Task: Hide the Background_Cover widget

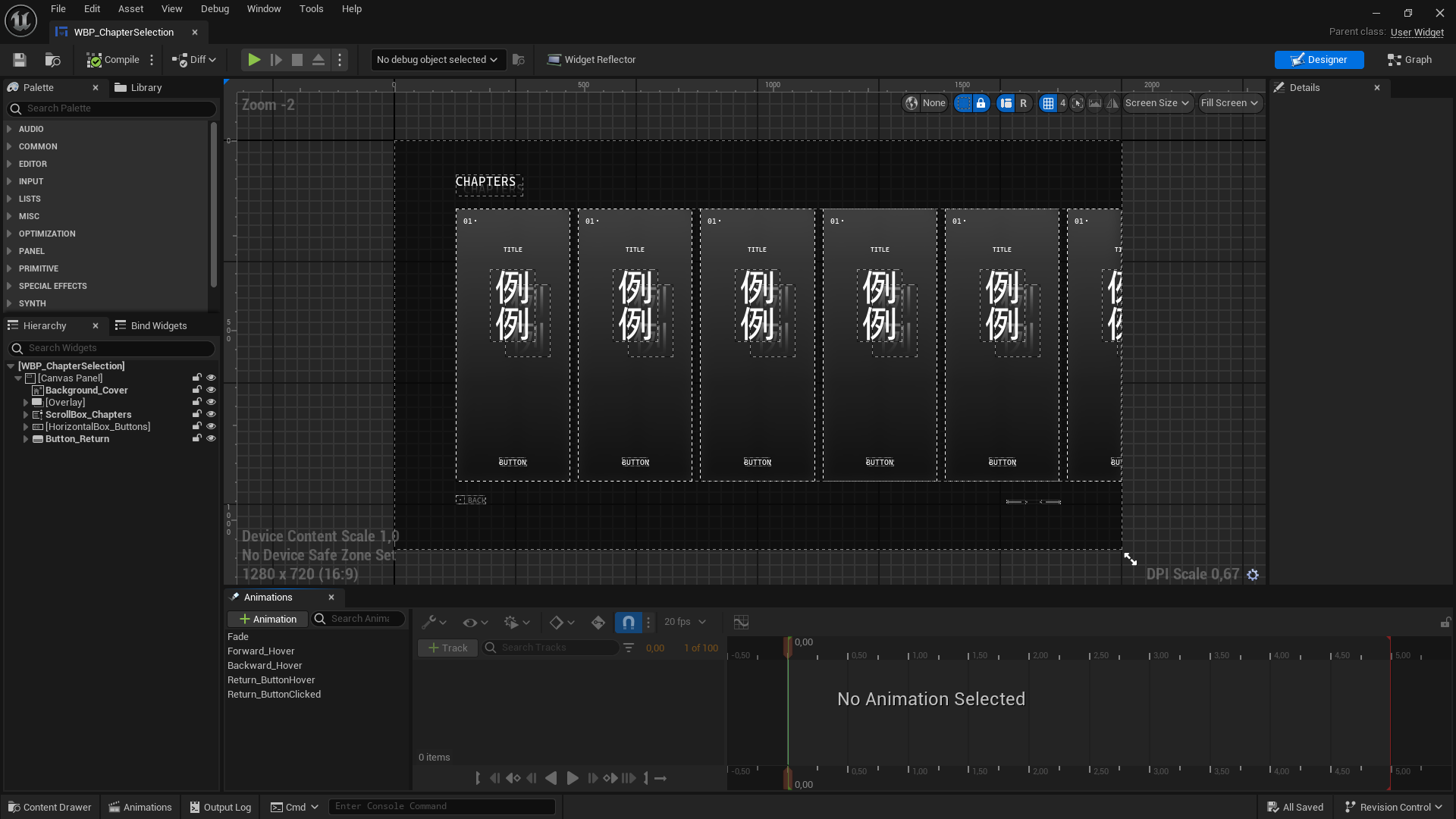Action: [212, 390]
